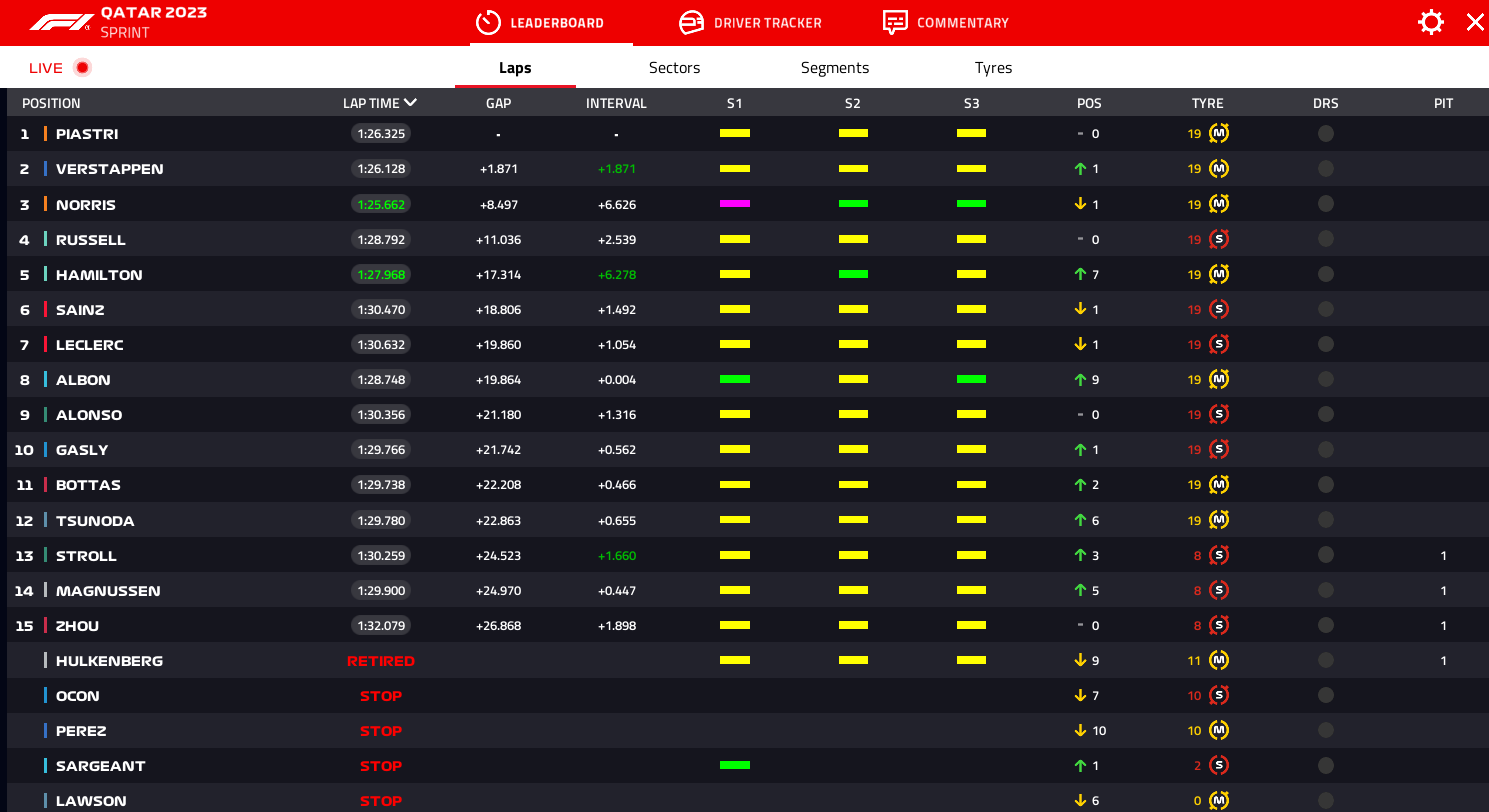The image size is (1489, 812).
Task: Click the S1 column header
Action: [x=735, y=103]
